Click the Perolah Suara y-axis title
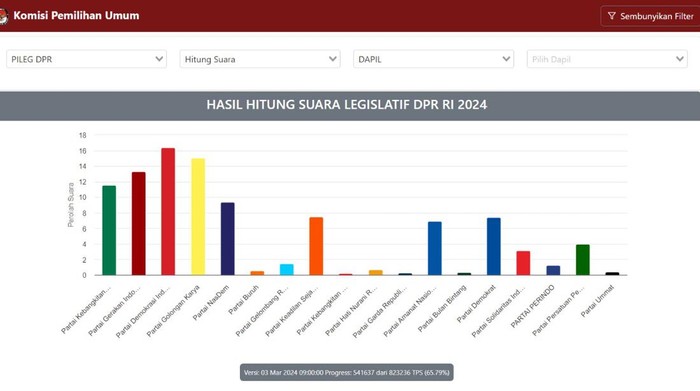The image size is (700, 391). [71, 205]
